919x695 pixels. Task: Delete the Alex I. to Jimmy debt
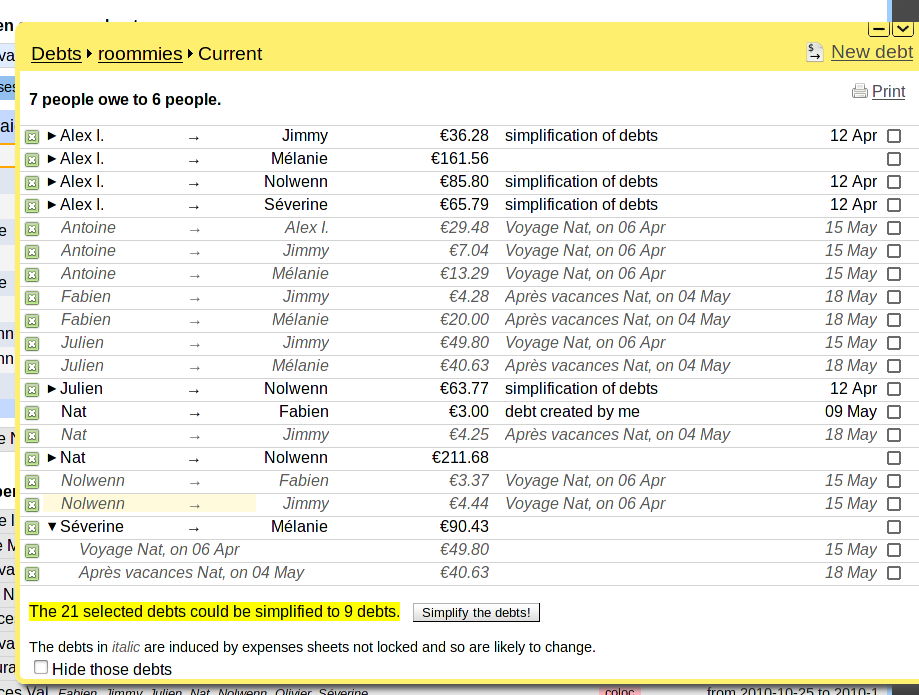(x=32, y=137)
